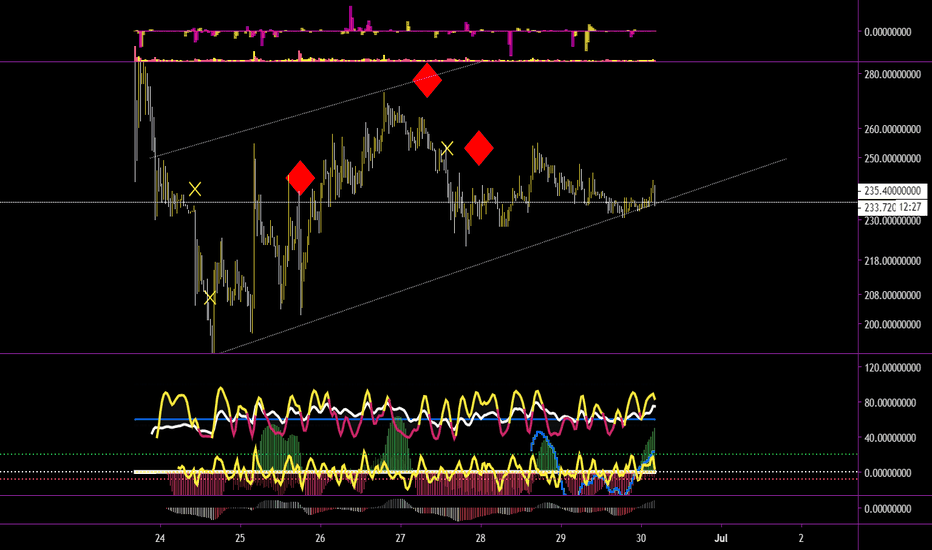Click the 208.00000000 price axis label
This screenshot has width=932, height=550.
[892, 296]
